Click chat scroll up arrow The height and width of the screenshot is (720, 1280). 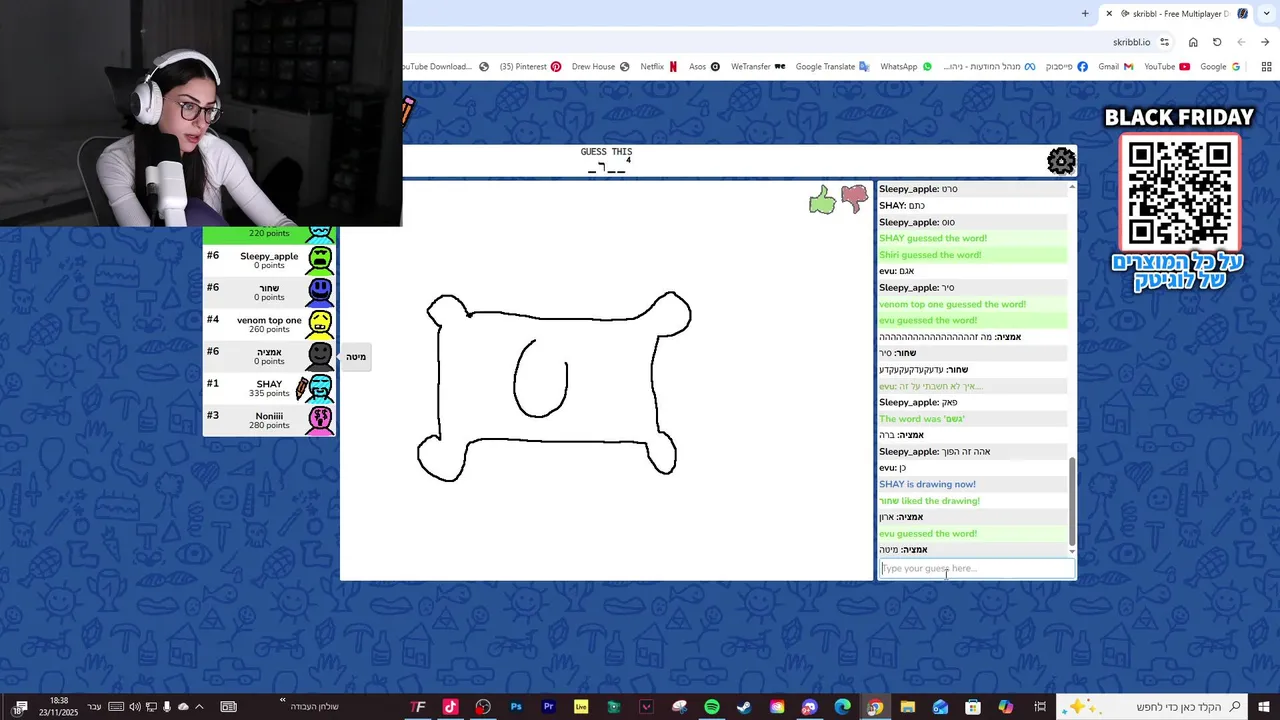[1072, 187]
